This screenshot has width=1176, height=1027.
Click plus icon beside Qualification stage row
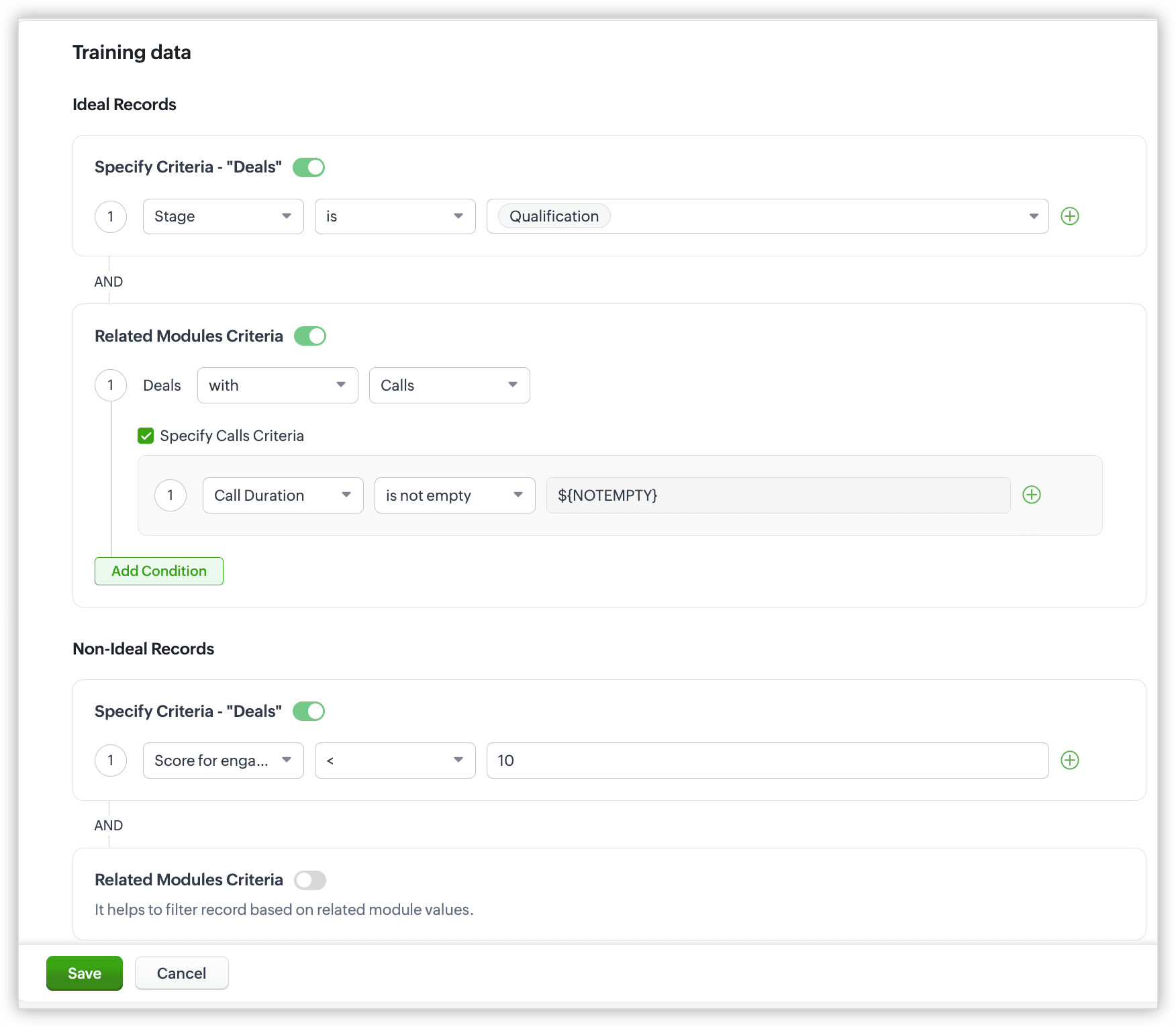[1069, 216]
